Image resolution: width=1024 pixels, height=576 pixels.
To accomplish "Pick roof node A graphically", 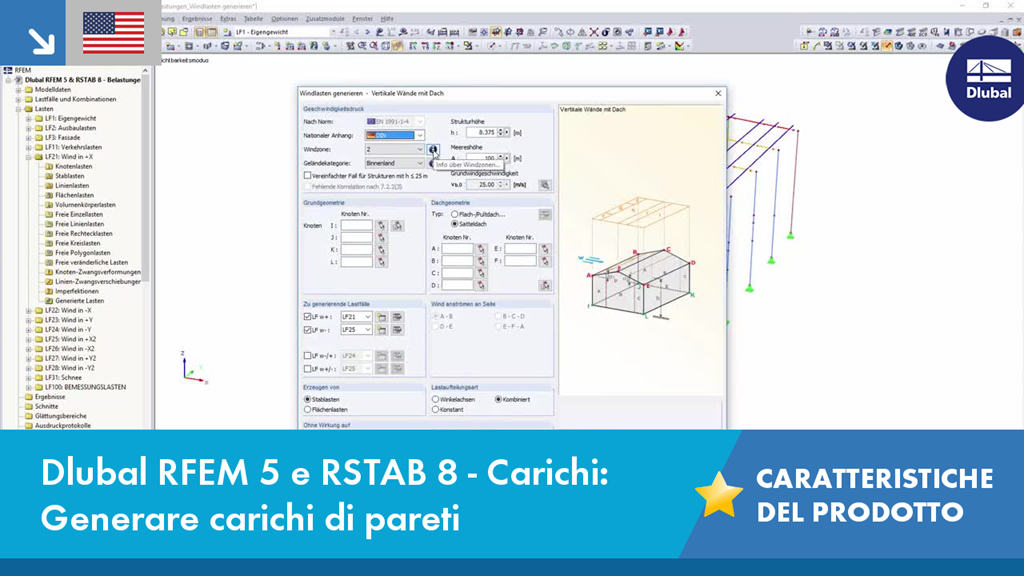I will [x=481, y=249].
